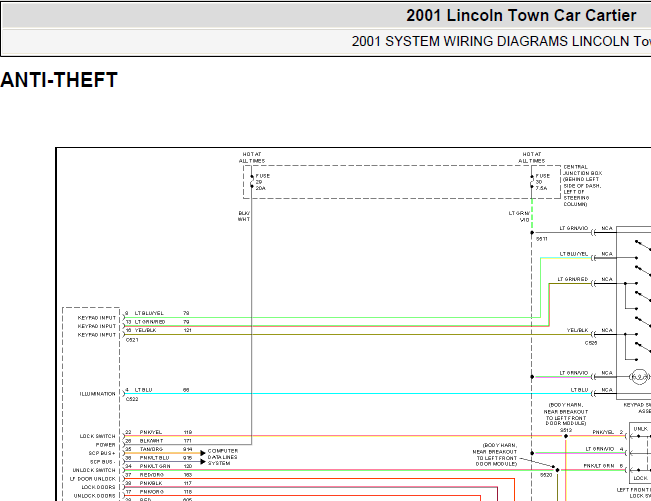Click the "RED/ORG" wire label
Viewport: 651px width, 501px height.
[152, 475]
